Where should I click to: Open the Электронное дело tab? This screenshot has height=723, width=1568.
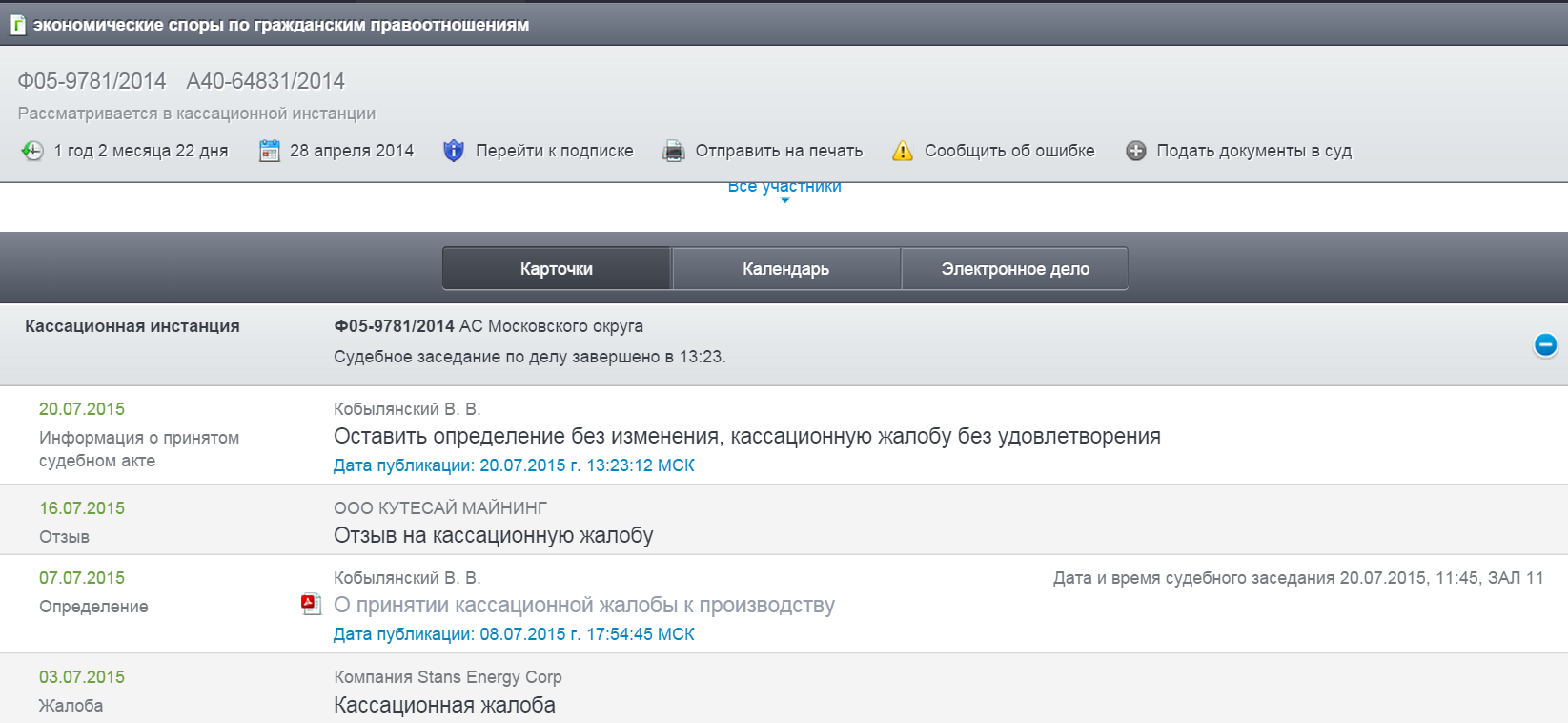(x=1014, y=269)
